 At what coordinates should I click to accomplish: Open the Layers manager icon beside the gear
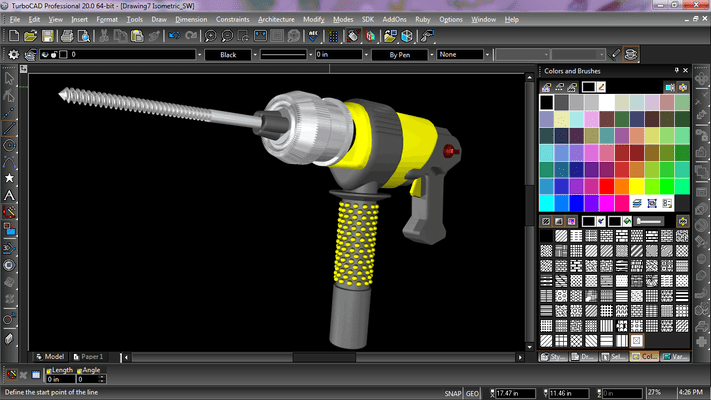[x=30, y=54]
